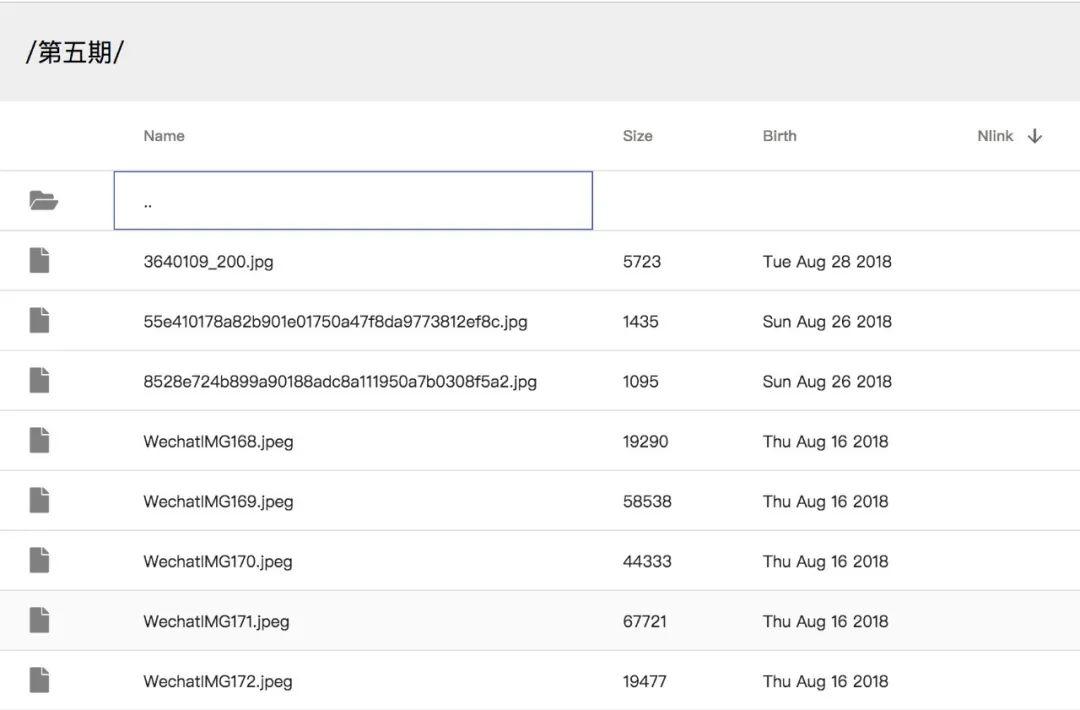Image resolution: width=1080 pixels, height=710 pixels.
Task: Toggle sort direction arrow next to Nlink
Action: pyautogui.click(x=1035, y=136)
